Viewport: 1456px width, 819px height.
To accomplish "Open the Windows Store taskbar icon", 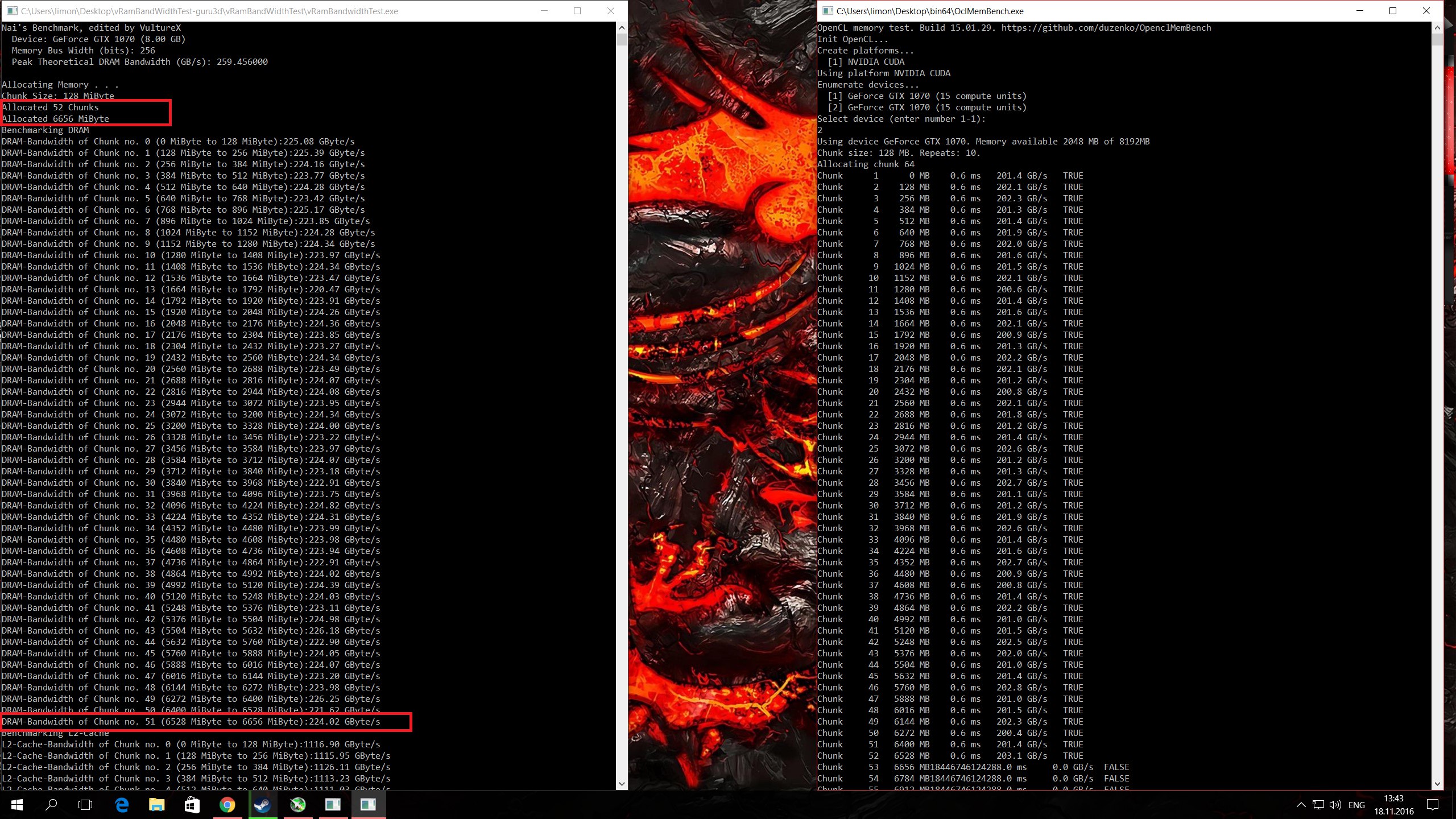I will 192,805.
